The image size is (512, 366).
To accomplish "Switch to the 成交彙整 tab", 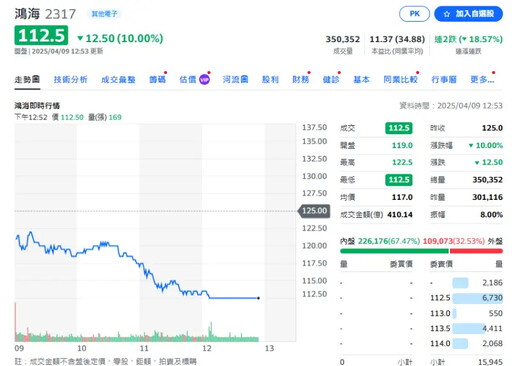I will point(118,80).
